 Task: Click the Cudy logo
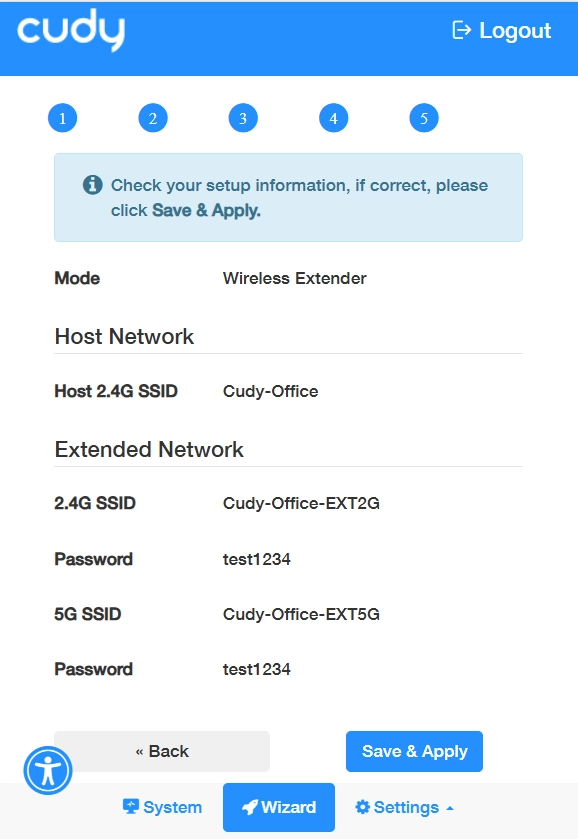point(71,30)
